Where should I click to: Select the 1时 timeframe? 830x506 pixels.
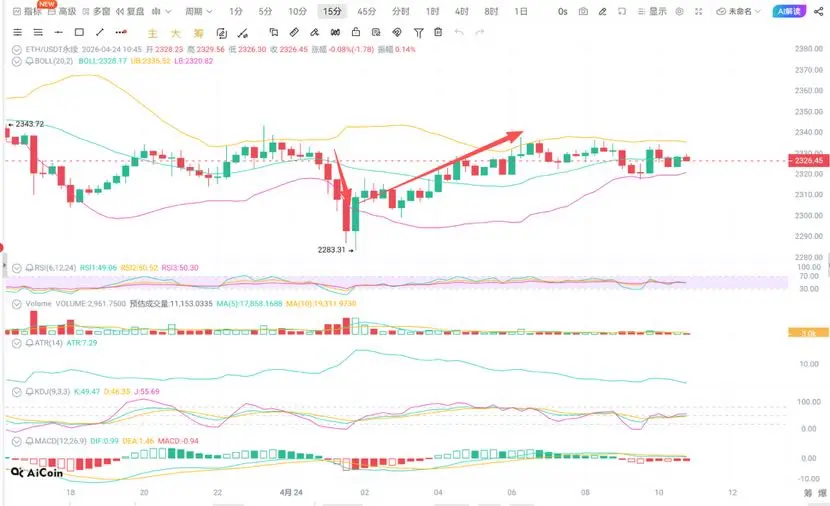[x=432, y=11]
